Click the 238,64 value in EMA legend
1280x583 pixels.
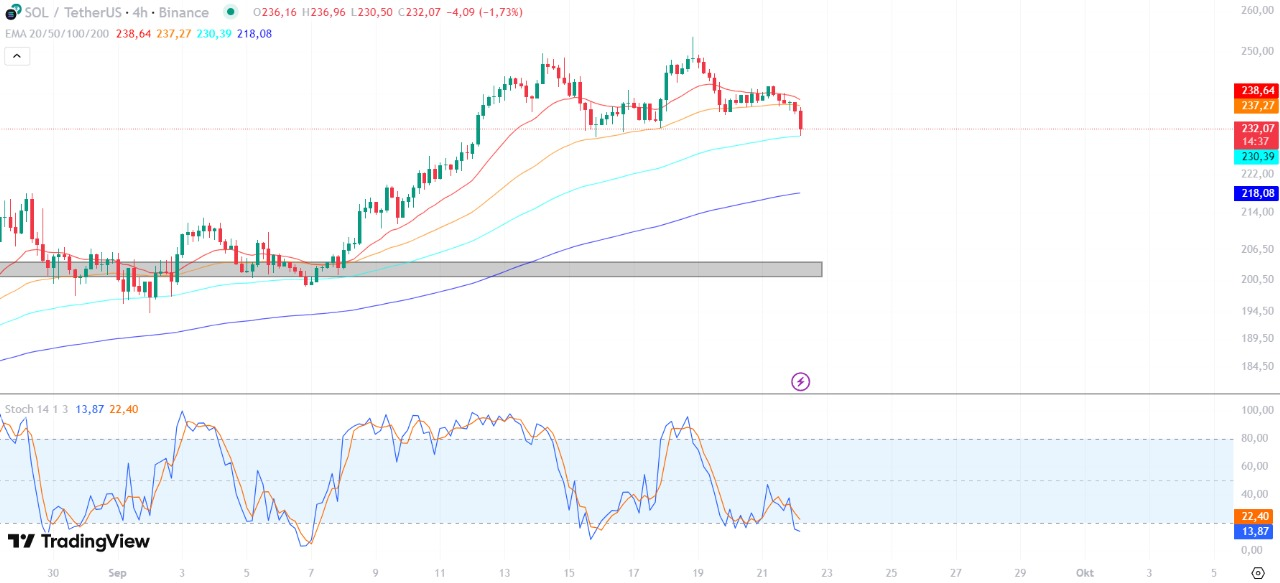(134, 34)
